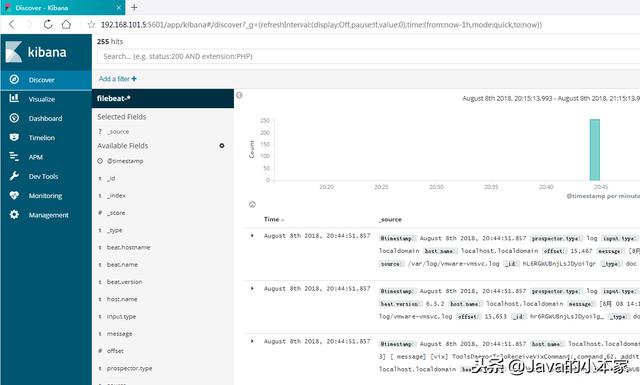Viewport: 640px width, 385px height.
Task: Select the _source selected field
Action: coord(118,131)
